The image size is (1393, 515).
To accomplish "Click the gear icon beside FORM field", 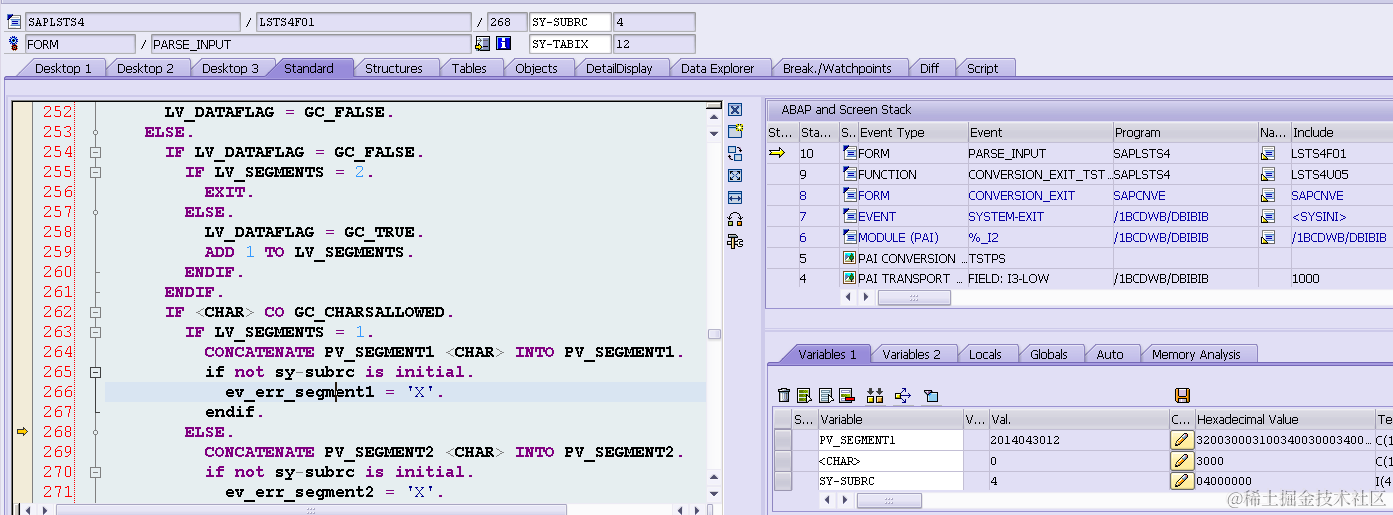I will [x=14, y=43].
